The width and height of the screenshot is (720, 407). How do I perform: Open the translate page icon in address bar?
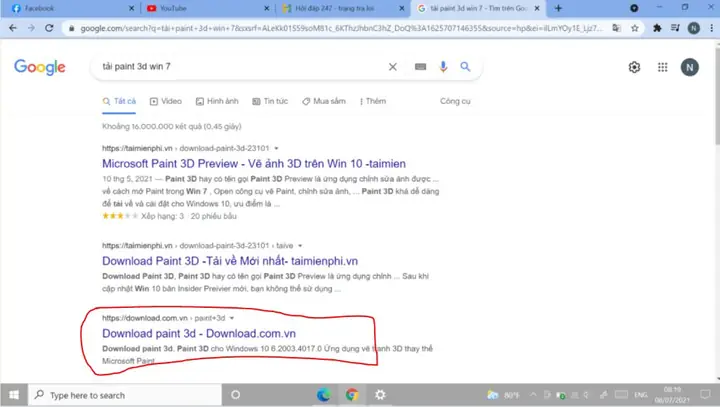(616, 28)
